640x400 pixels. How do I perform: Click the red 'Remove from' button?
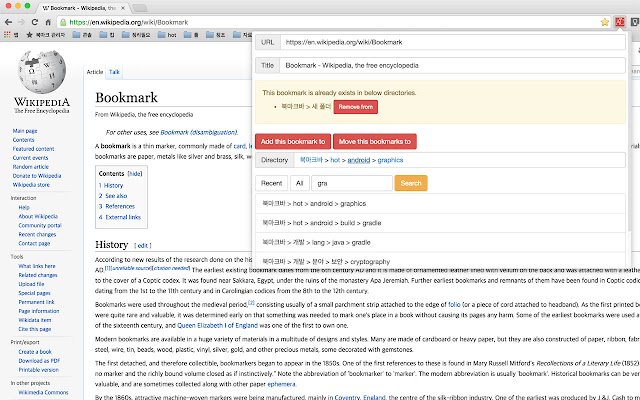(356, 107)
